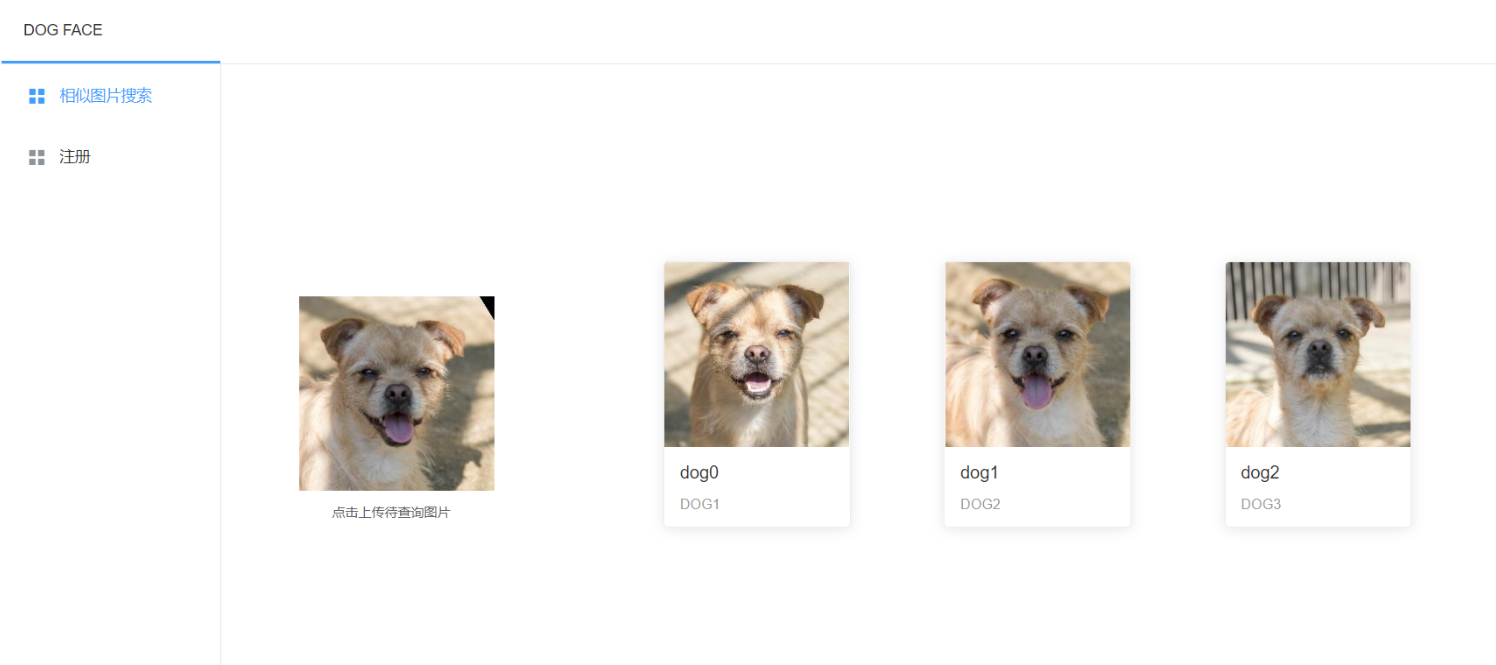The width and height of the screenshot is (1496, 665).
Task: Click the dog2 card title
Action: 1260,472
